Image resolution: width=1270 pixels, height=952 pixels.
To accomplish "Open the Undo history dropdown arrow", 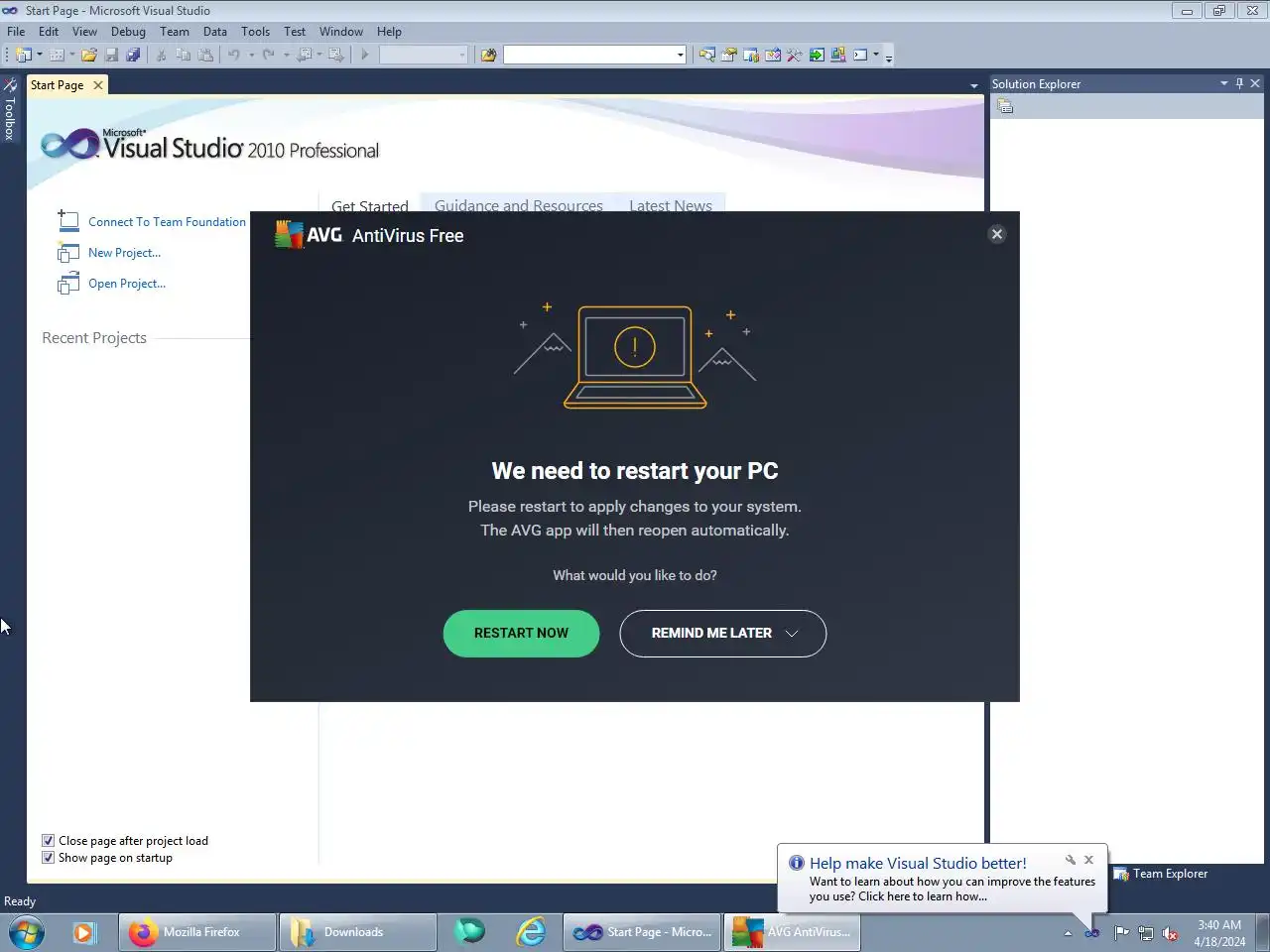I will pyautogui.click(x=251, y=55).
